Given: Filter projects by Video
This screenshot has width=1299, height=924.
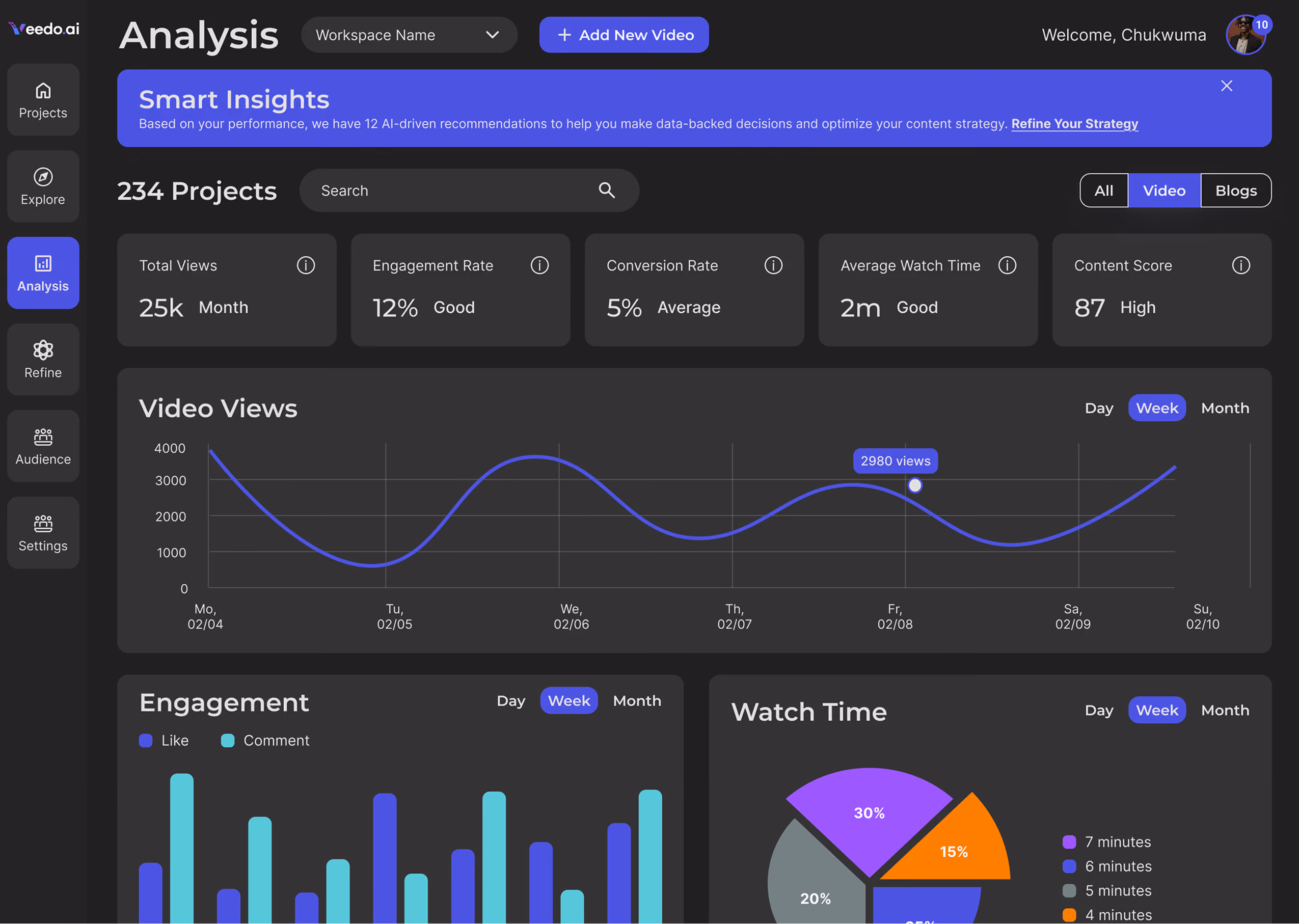Looking at the screenshot, I should 1164,191.
